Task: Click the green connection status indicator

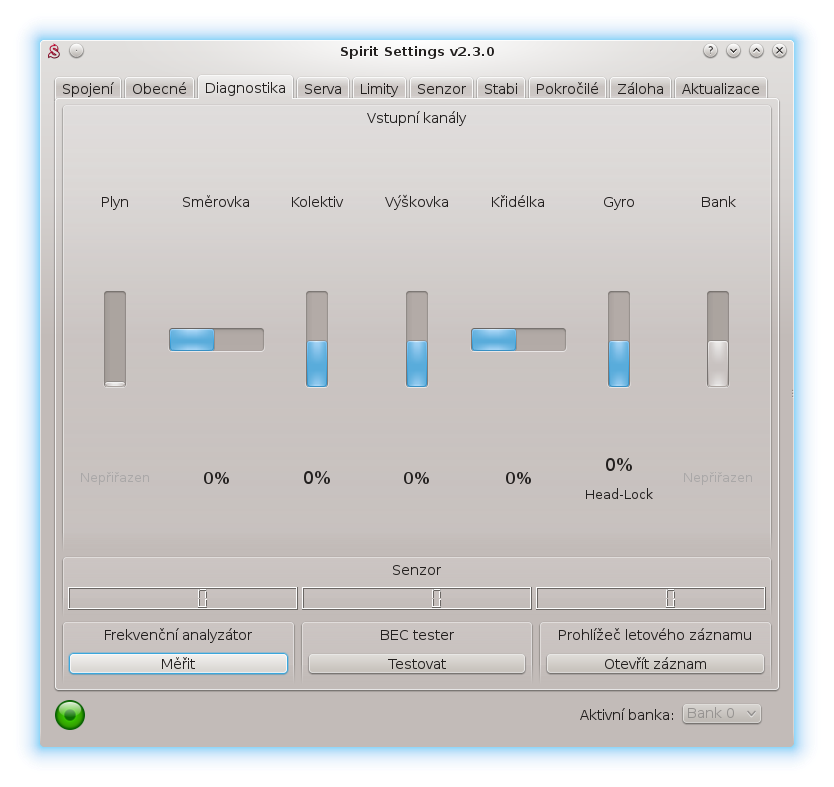Action: tap(70, 714)
